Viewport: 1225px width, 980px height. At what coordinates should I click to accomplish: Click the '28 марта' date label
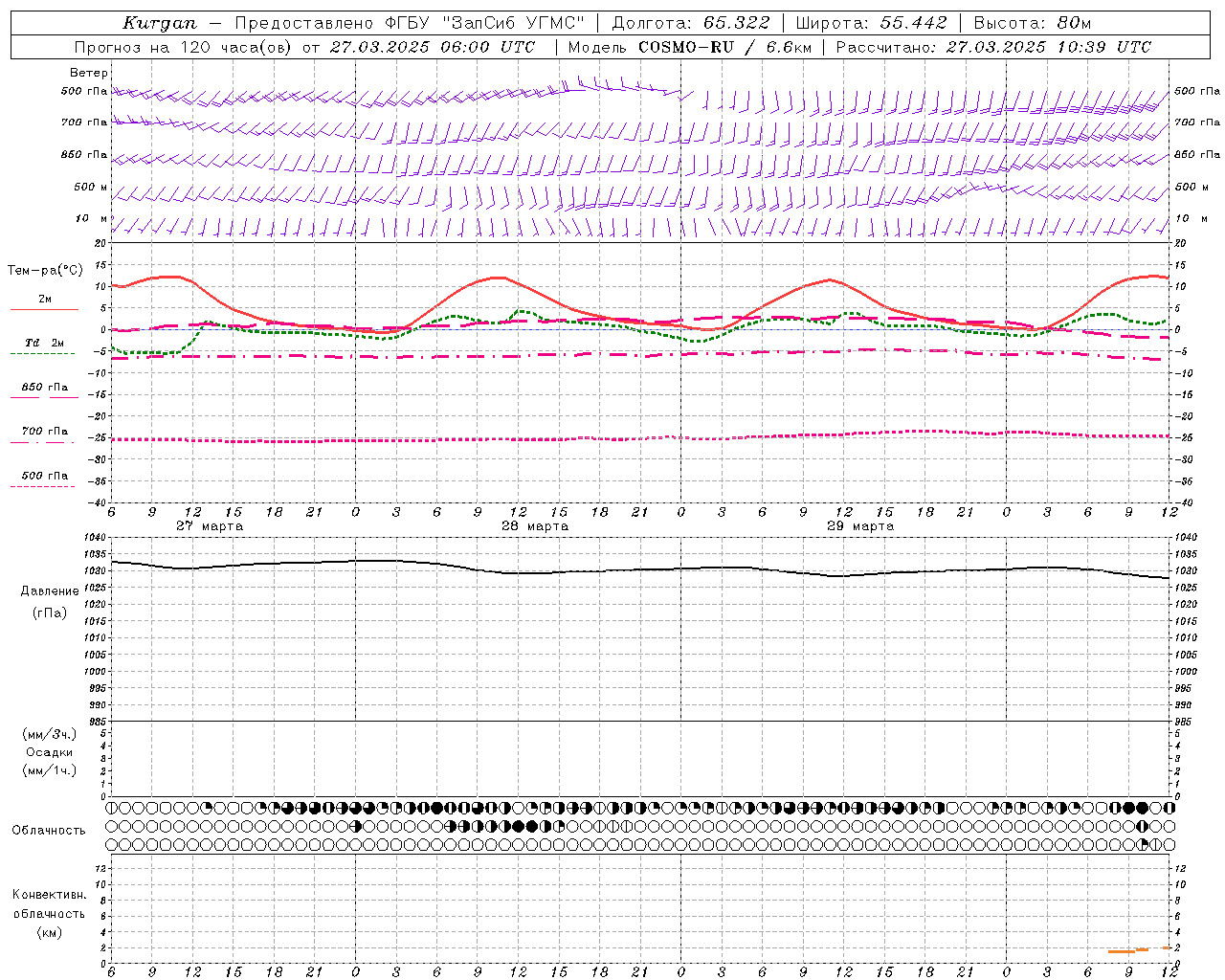click(x=535, y=526)
